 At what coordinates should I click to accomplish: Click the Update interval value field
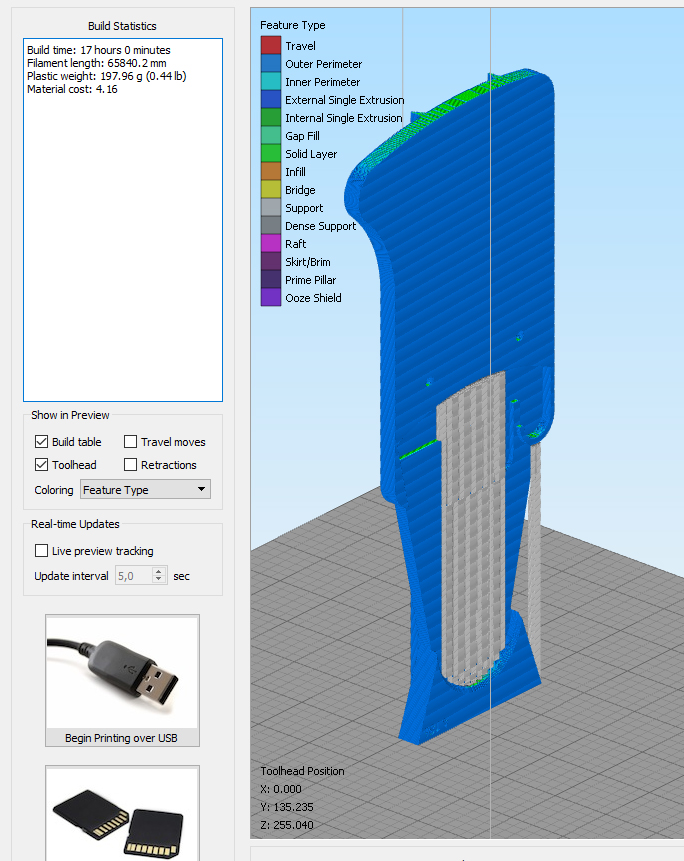(133, 575)
